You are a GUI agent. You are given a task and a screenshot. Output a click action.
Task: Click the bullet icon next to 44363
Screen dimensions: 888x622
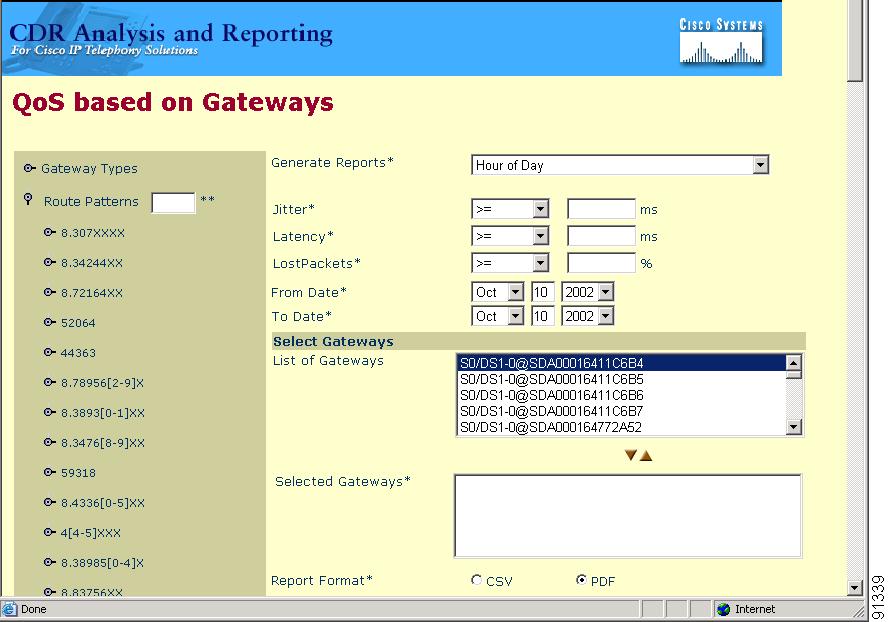[x=50, y=352]
